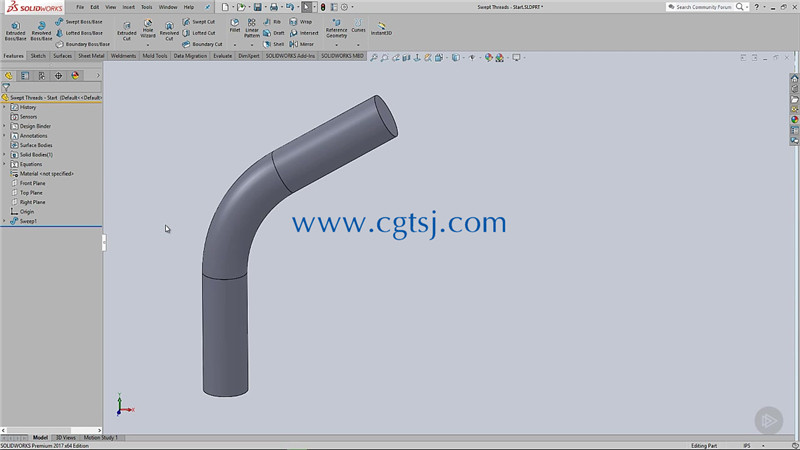Open the Save dropdown arrow
Viewport: 800px width, 450px height.
pyautogui.click(x=265, y=7)
